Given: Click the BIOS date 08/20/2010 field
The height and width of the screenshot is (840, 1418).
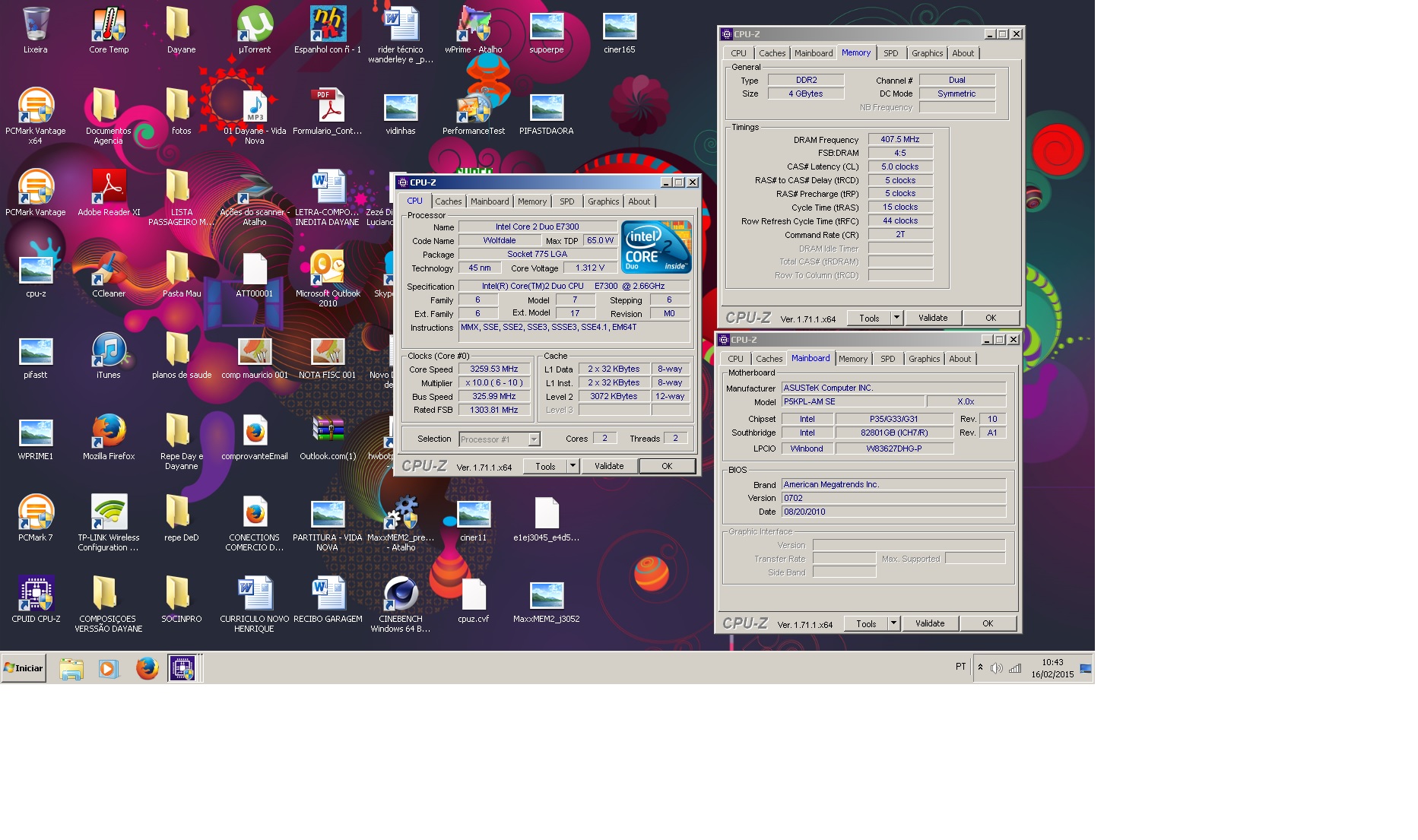Looking at the screenshot, I should pos(893,512).
